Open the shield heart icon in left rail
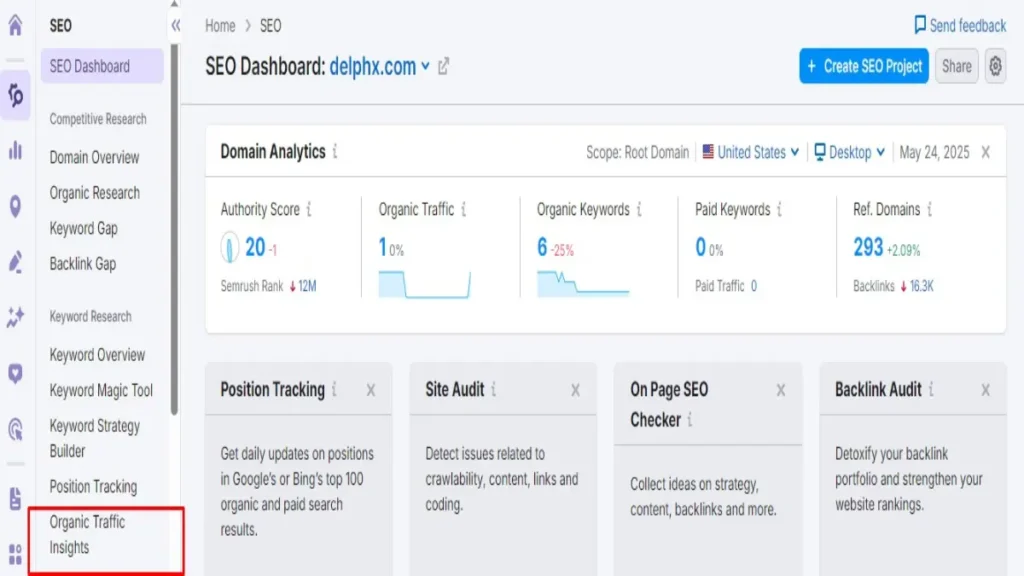Viewport: 1024px width, 576px height. tap(15, 374)
